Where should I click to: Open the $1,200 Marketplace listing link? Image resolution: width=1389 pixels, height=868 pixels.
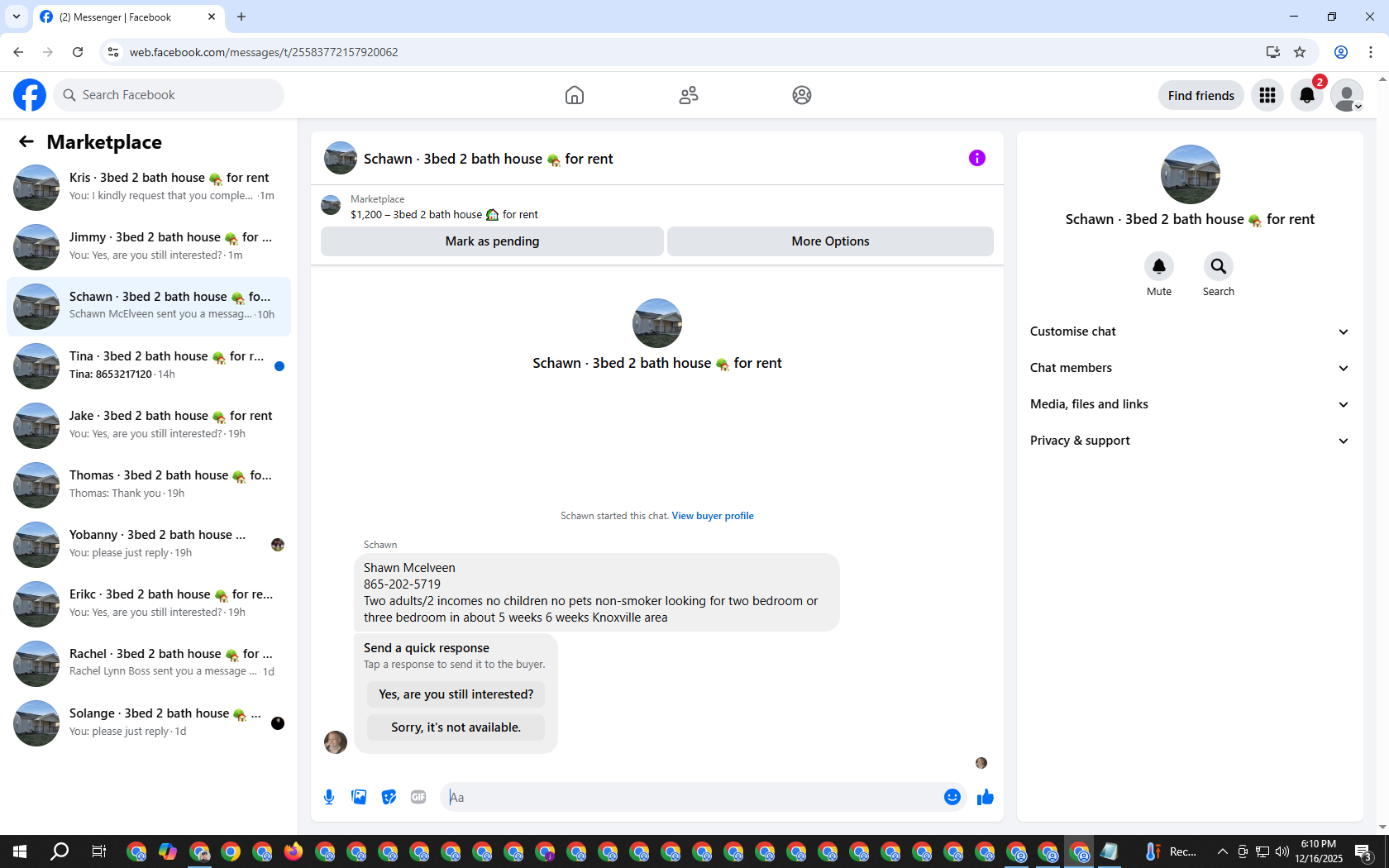[444, 215]
